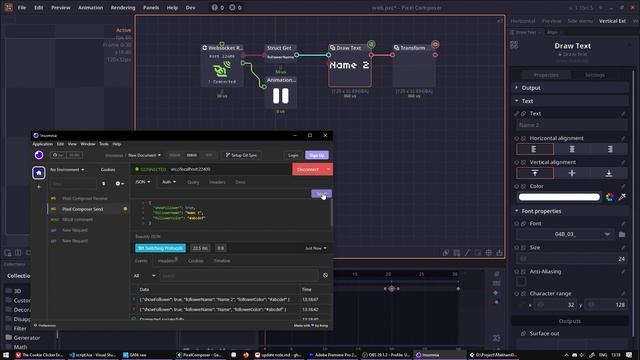Set horizontal alignment to left

(x=535, y=149)
